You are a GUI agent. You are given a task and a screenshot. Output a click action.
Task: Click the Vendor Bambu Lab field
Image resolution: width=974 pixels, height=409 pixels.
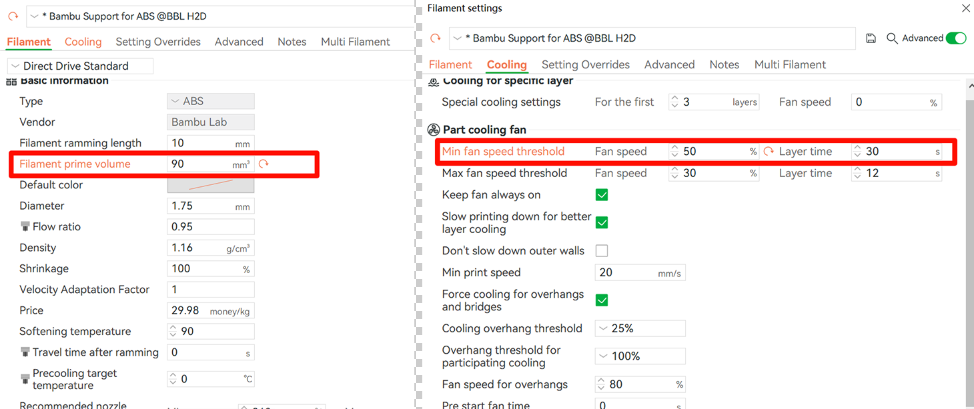coord(211,122)
